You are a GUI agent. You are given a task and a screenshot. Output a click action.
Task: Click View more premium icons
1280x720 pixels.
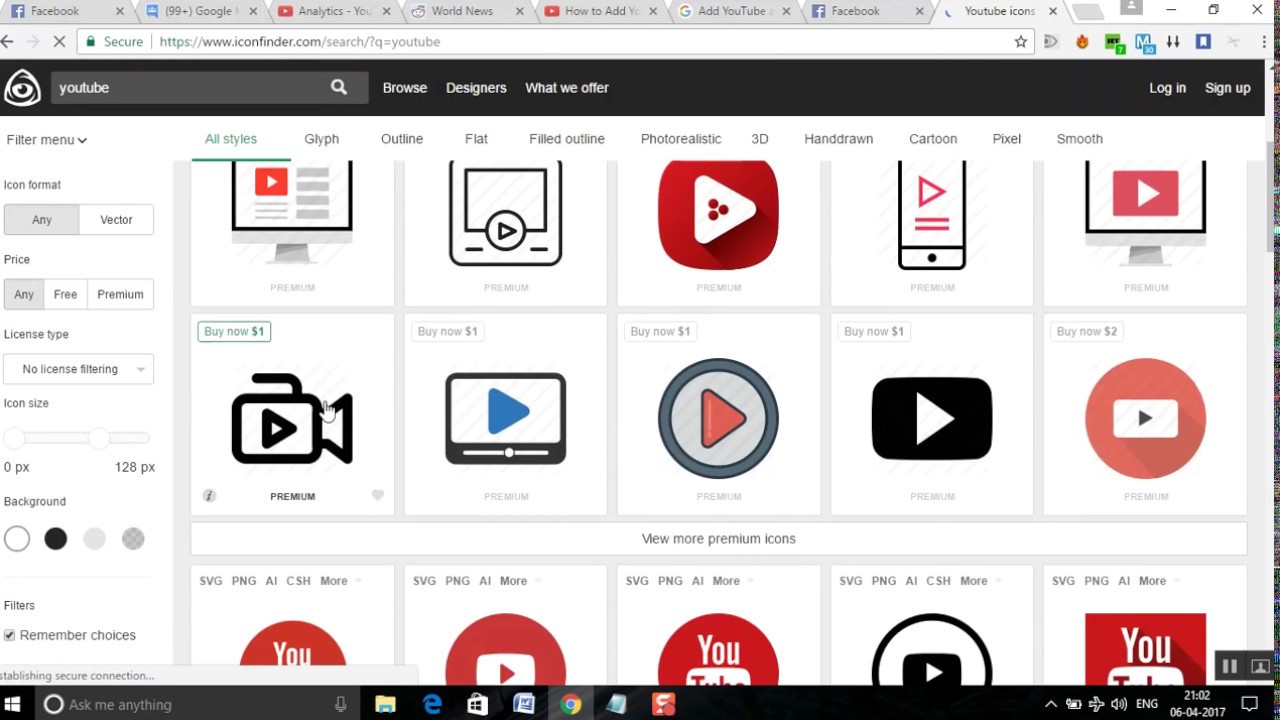click(x=718, y=538)
